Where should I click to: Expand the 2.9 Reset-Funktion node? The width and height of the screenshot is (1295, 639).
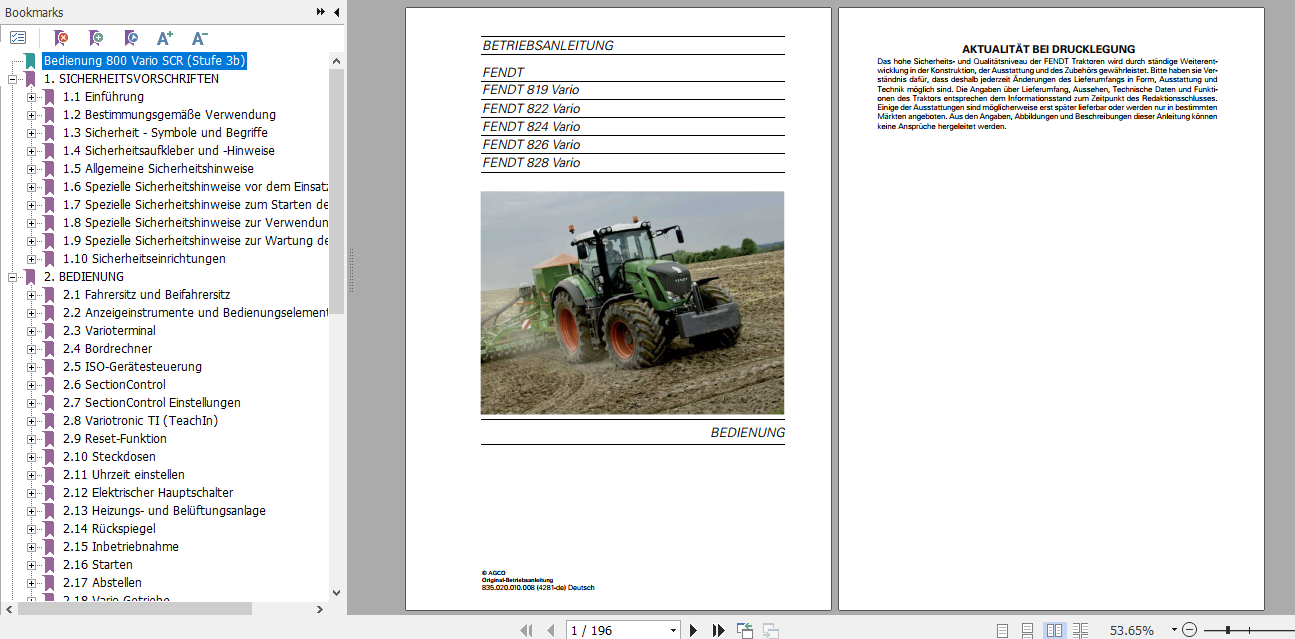[32, 439]
